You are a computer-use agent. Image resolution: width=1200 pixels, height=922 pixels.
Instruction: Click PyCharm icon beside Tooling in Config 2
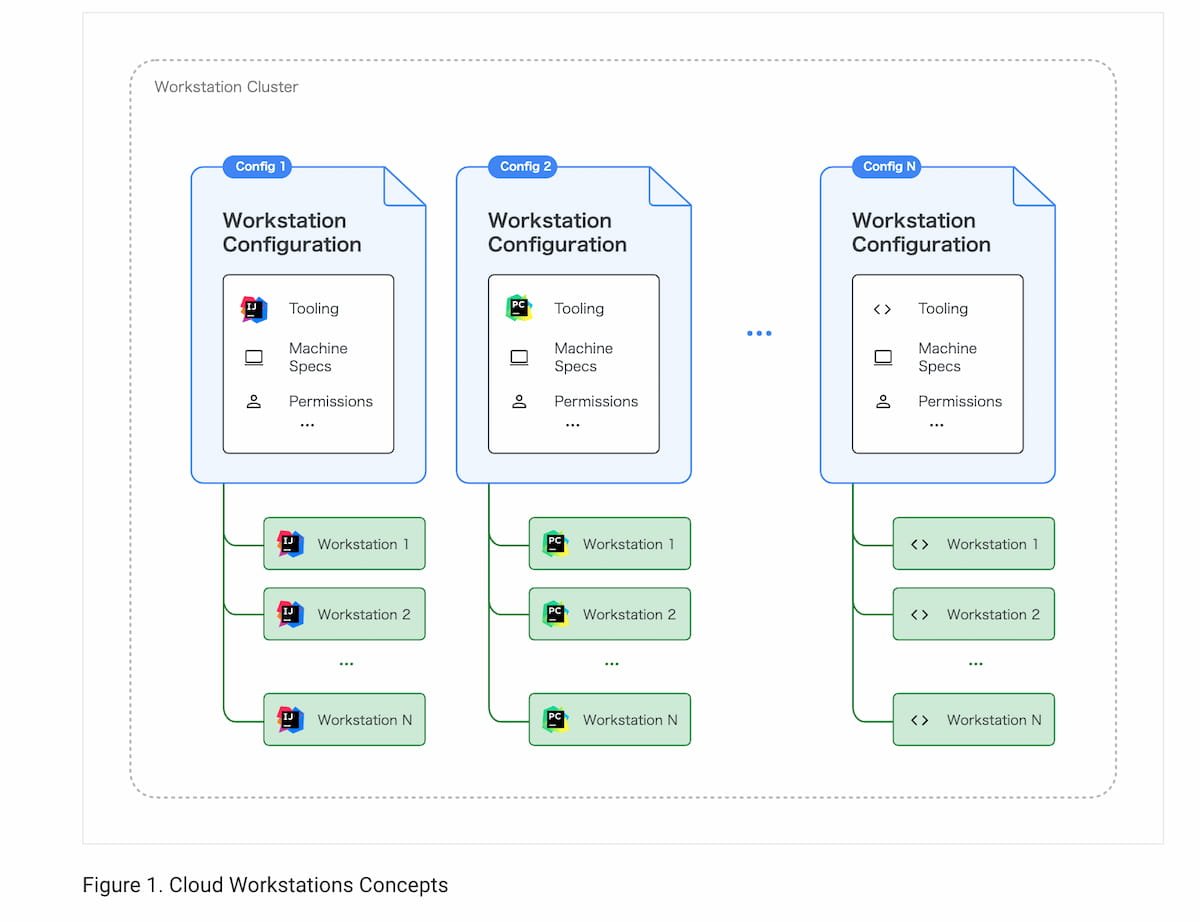519,309
